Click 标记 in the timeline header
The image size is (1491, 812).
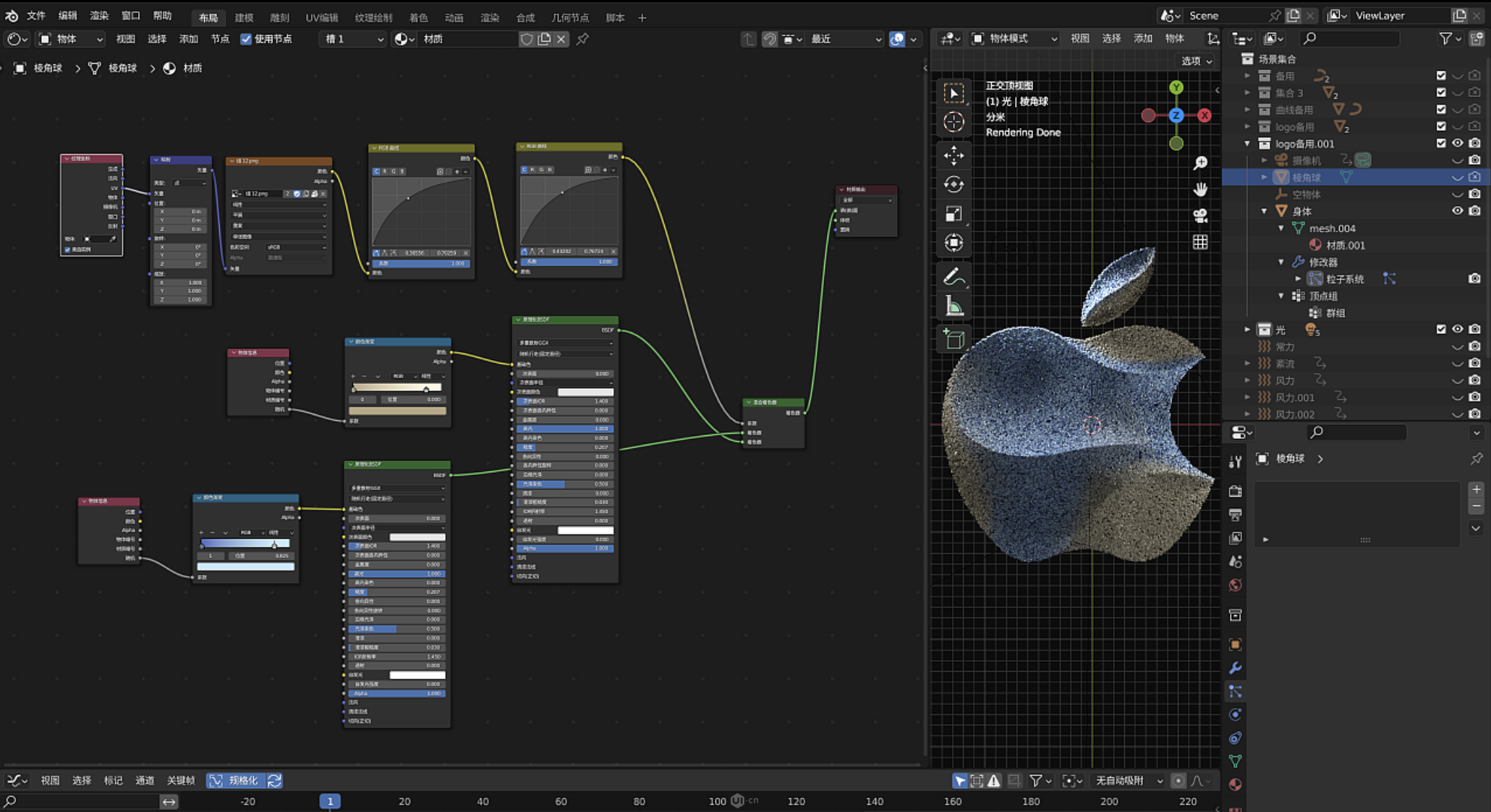point(113,780)
